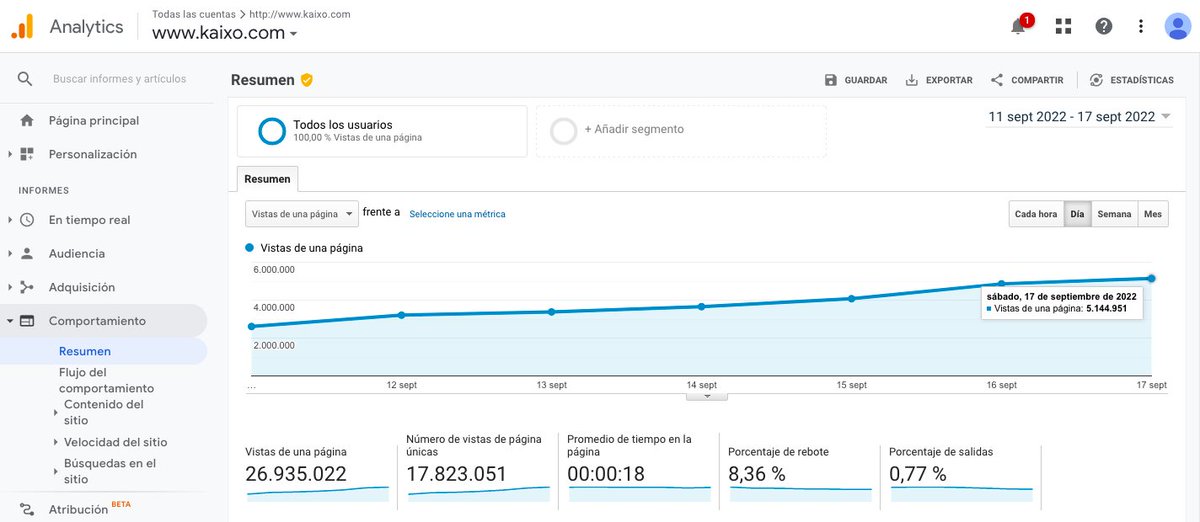Click the GUARDAR button label

coord(866,80)
